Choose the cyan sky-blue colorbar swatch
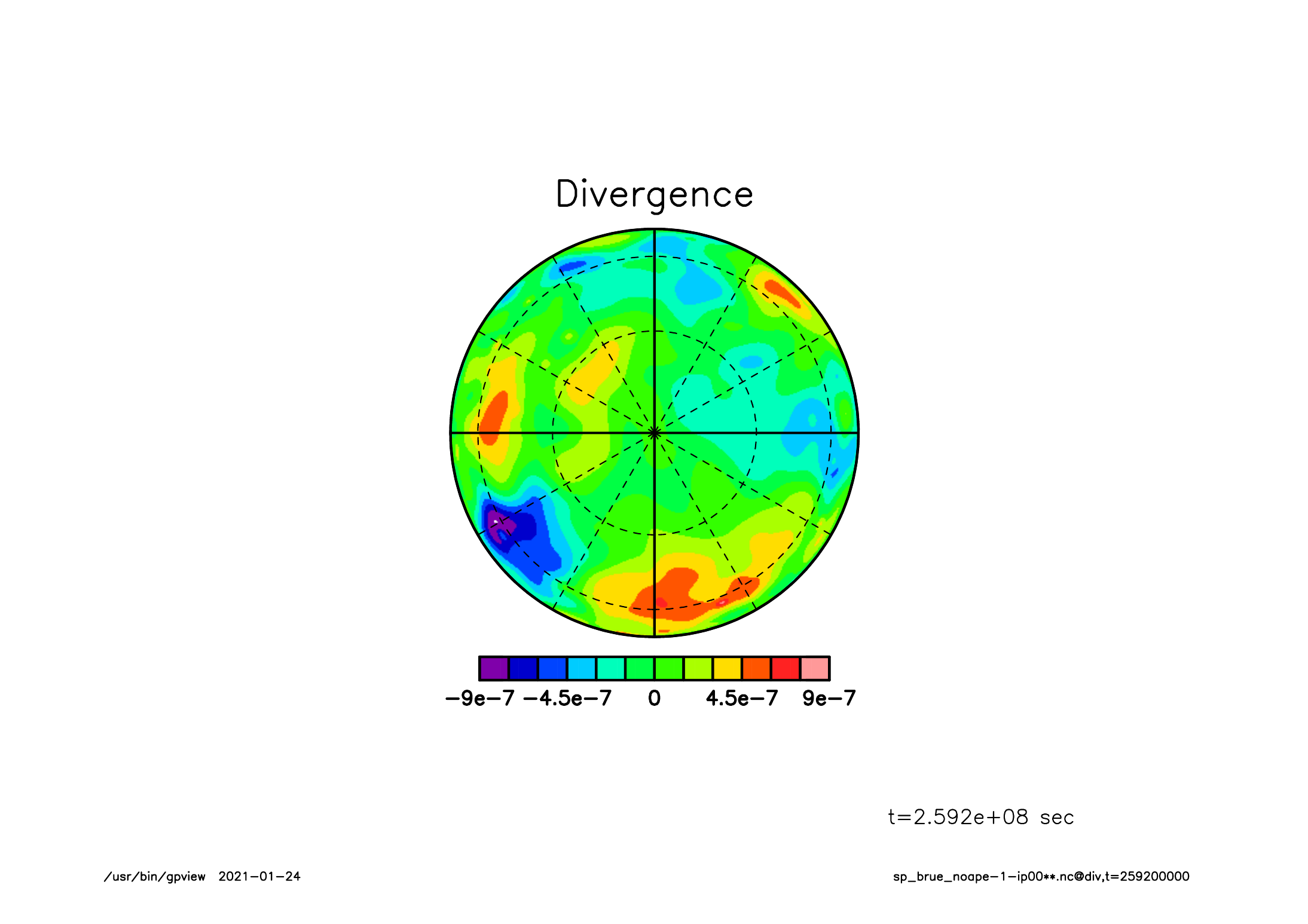This screenshot has width=1308, height=924. 582,668
